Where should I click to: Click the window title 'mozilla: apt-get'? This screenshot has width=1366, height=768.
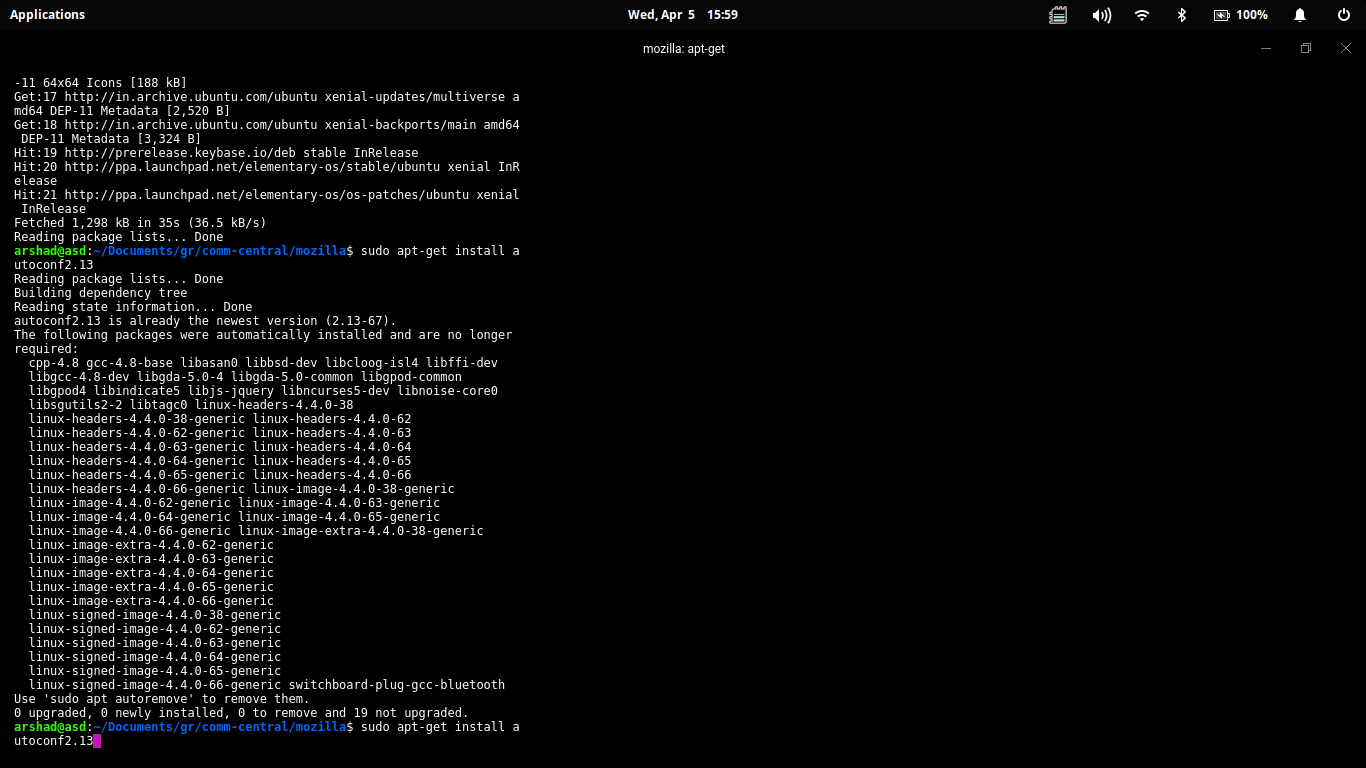coord(684,48)
